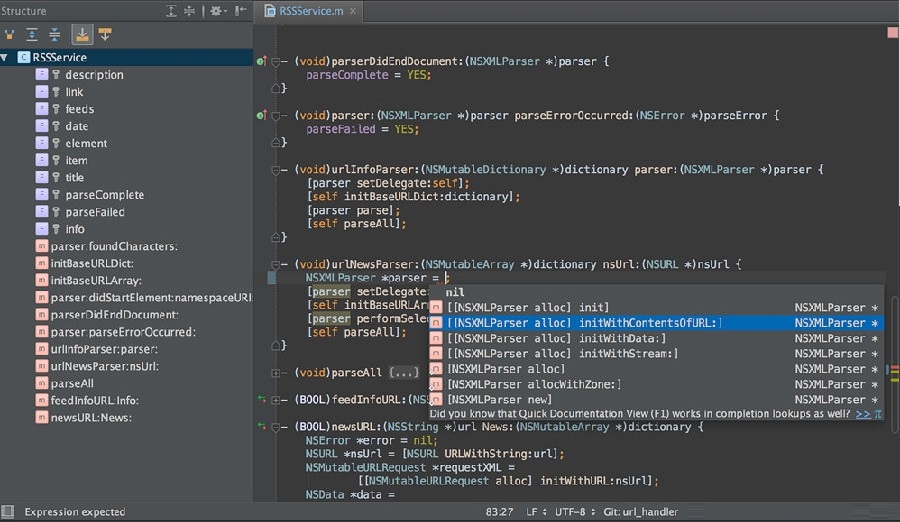Screen dimensions: 900x522
Task: Choose the [NSXMLParser alloc] completion item
Action: (656, 369)
